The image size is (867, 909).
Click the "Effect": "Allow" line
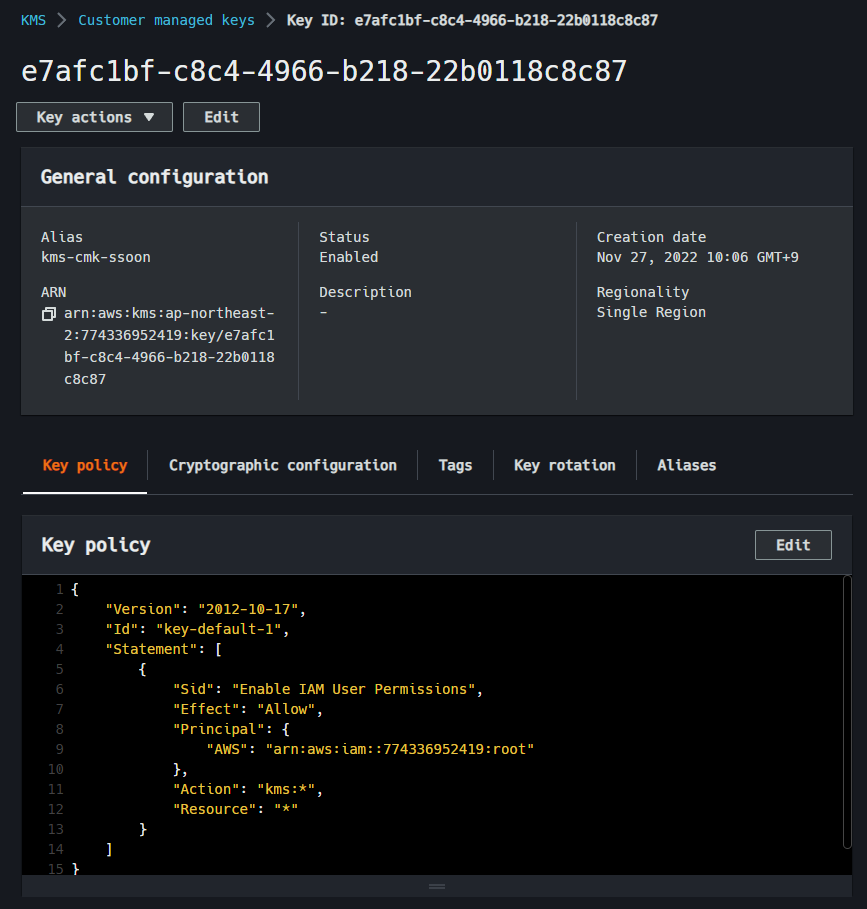pos(247,709)
